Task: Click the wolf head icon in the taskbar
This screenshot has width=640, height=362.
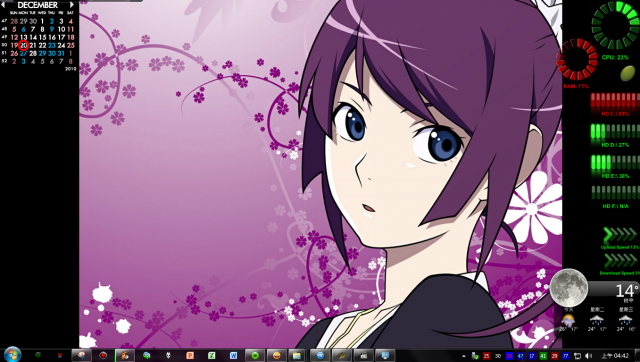Action: (x=168, y=355)
